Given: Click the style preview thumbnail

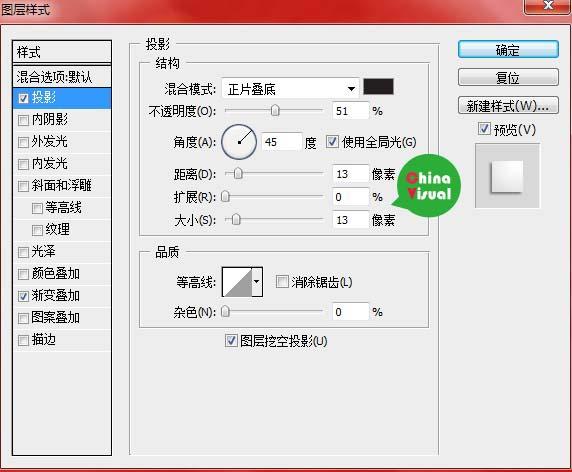Looking at the screenshot, I should click(x=507, y=176).
